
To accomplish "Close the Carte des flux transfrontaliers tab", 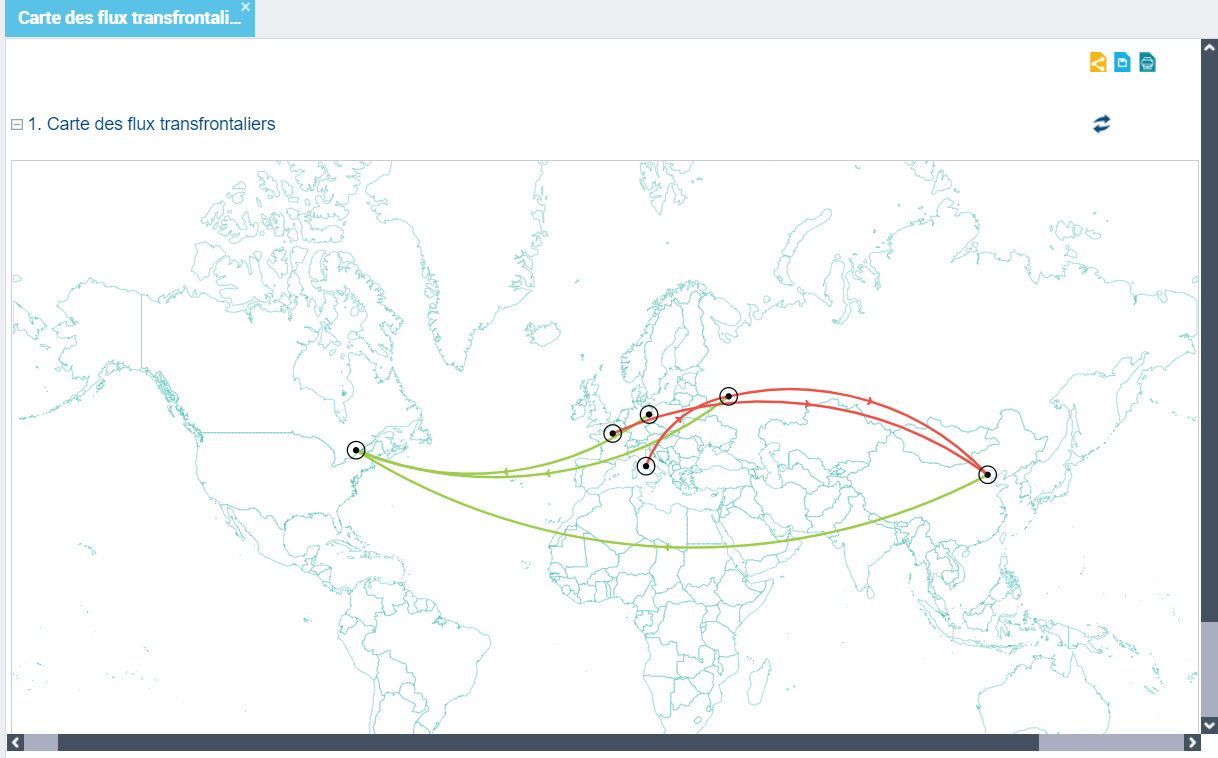I will click(246, 7).
